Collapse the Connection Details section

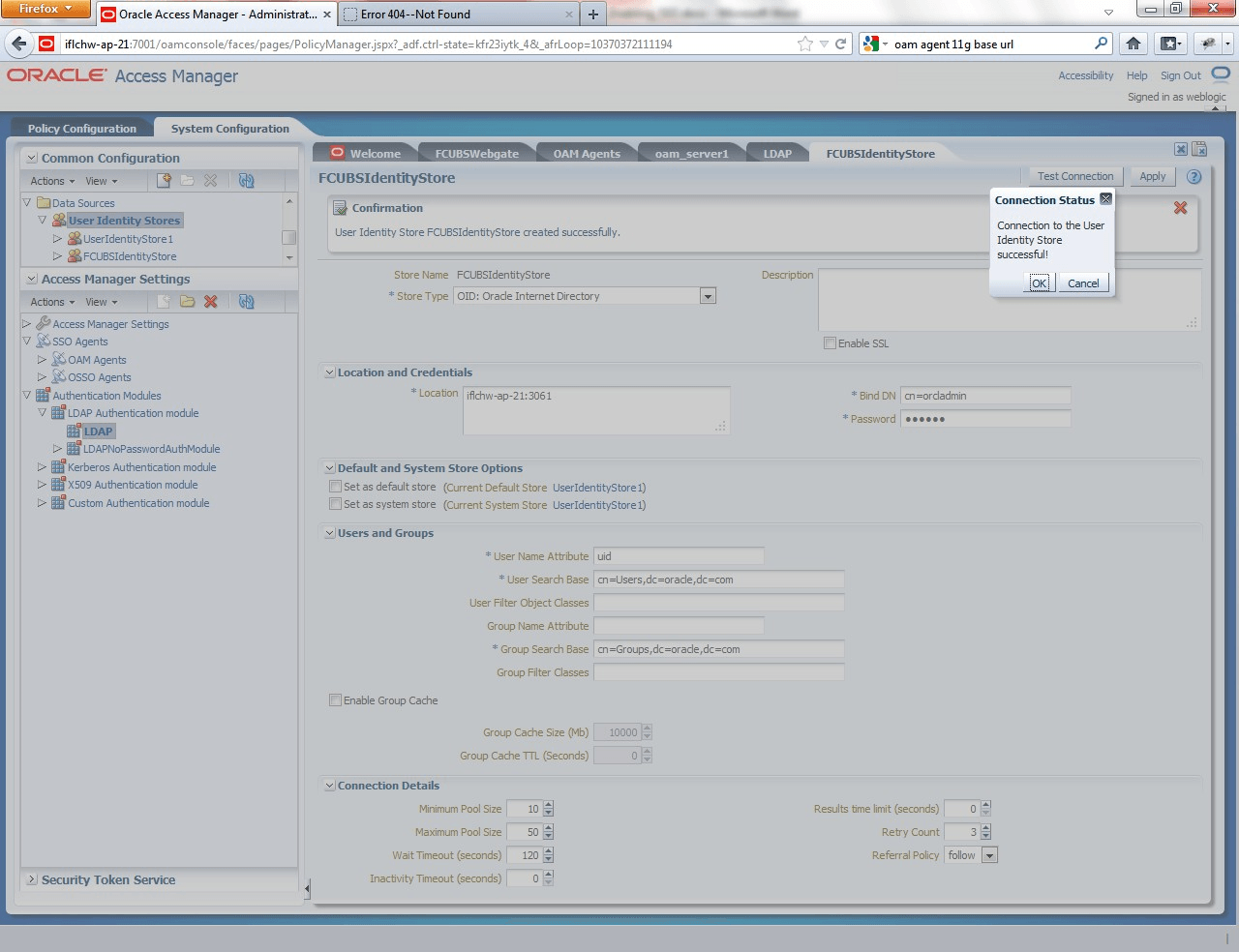tap(329, 786)
